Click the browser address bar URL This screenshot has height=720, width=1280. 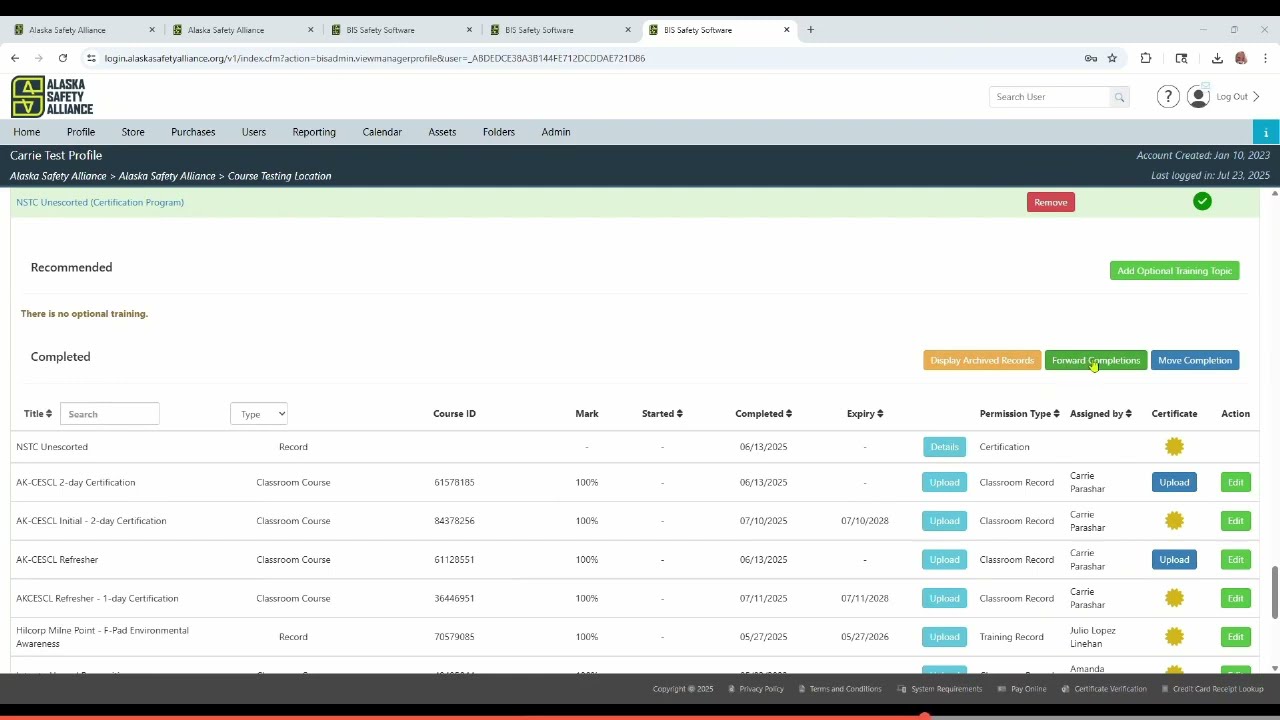pyautogui.click(x=375, y=58)
